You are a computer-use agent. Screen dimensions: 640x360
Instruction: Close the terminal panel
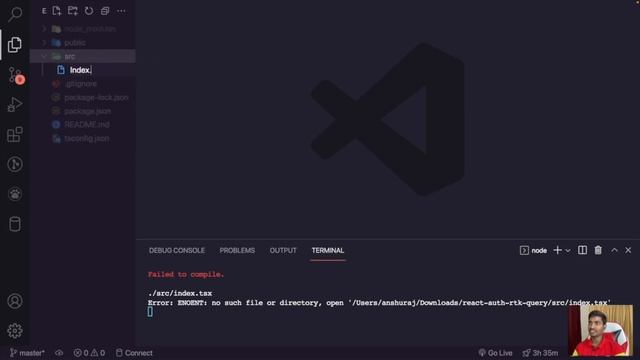(628, 250)
